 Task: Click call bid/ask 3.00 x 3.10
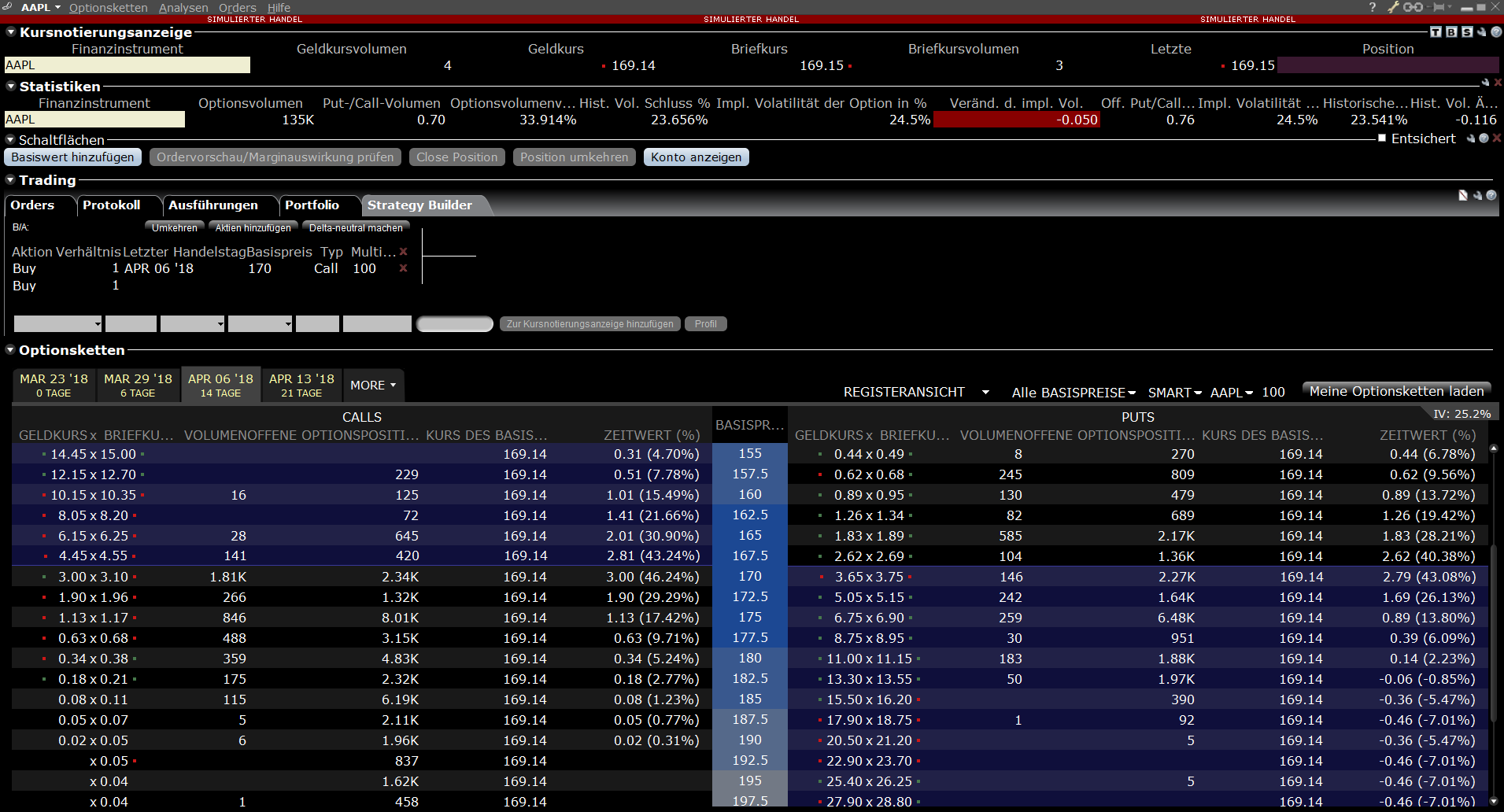93,577
